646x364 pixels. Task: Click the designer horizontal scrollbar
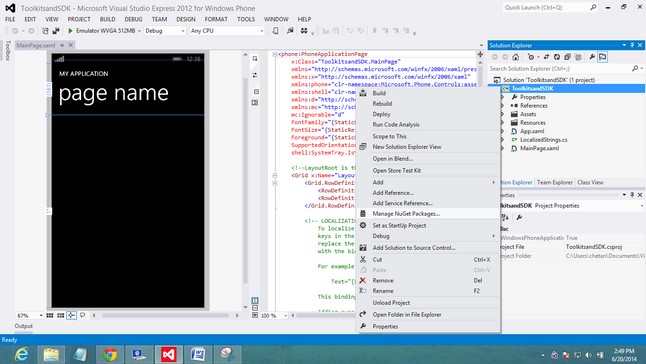[x=166, y=315]
